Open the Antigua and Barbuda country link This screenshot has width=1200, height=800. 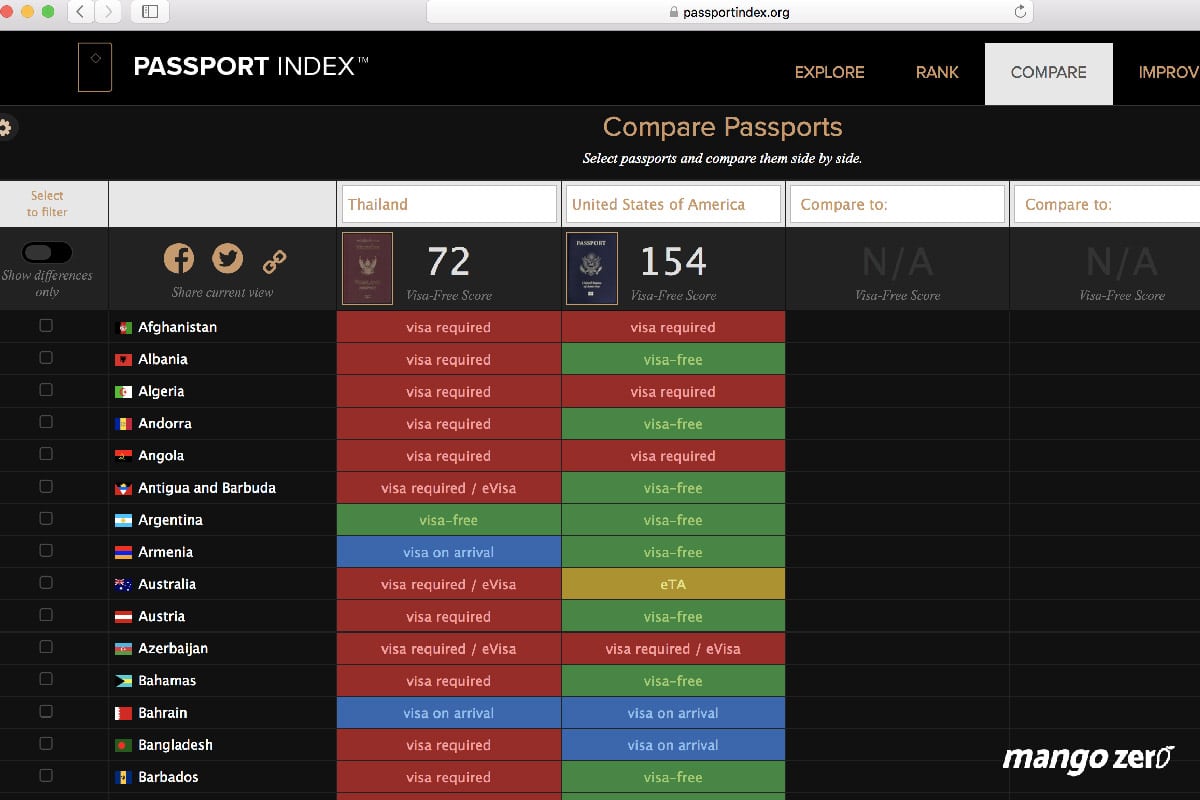click(x=207, y=488)
